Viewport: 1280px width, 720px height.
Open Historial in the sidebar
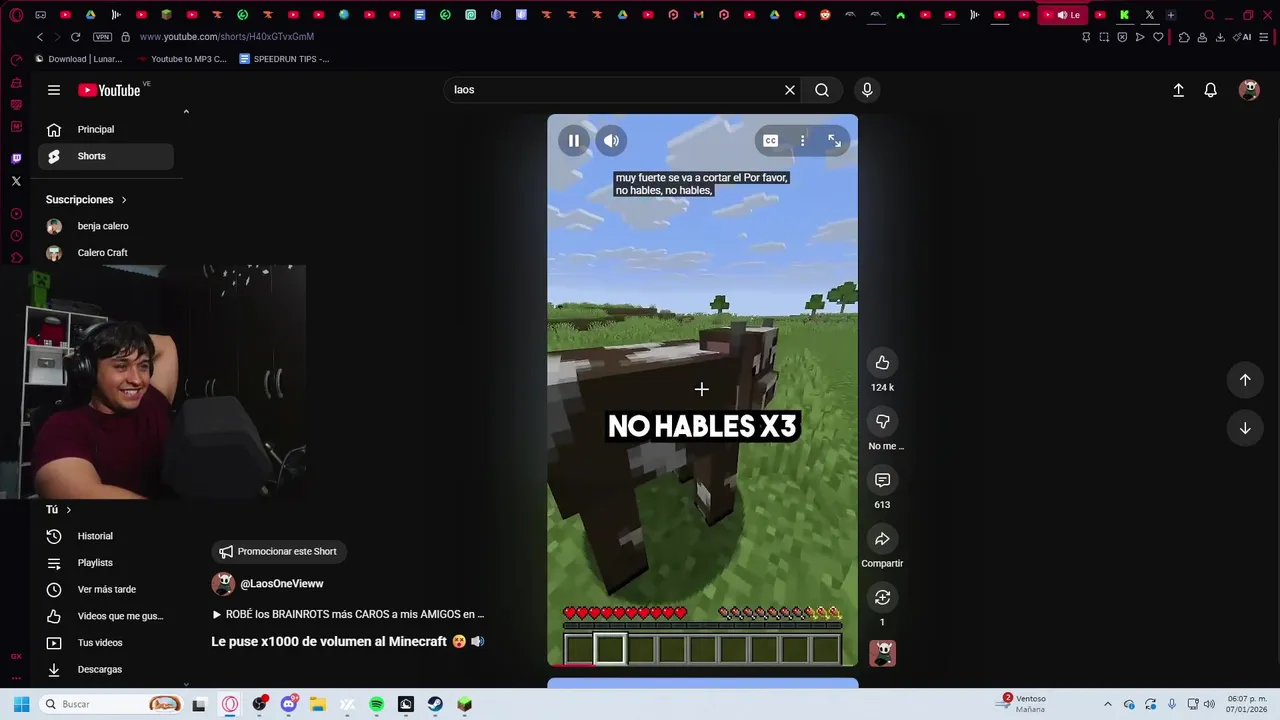[105, 536]
